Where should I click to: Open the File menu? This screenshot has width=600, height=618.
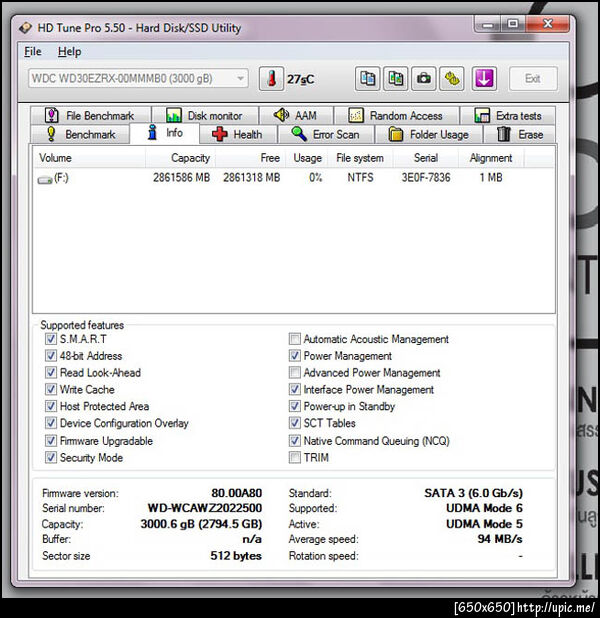tap(33, 52)
